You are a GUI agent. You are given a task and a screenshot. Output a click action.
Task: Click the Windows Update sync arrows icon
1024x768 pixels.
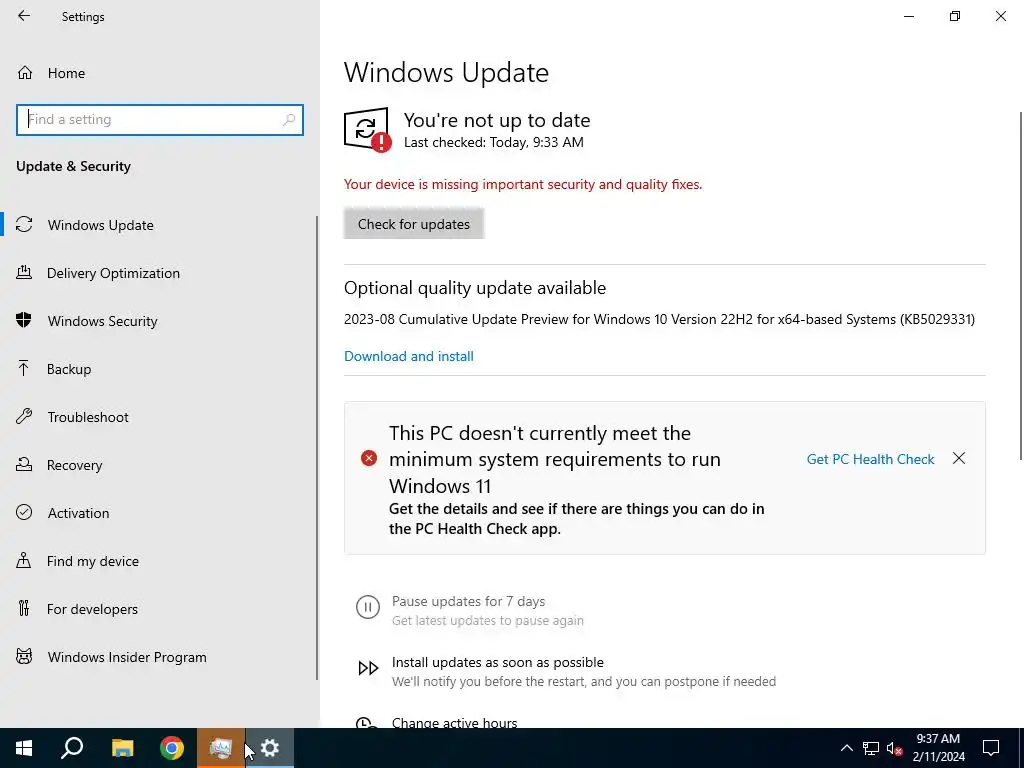[x=24, y=225]
